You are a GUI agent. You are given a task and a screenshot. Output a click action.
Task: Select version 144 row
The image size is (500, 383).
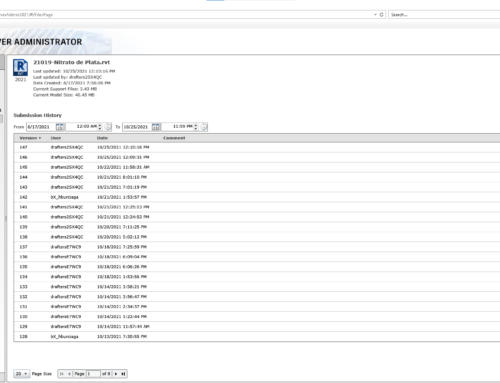[x=257, y=177]
